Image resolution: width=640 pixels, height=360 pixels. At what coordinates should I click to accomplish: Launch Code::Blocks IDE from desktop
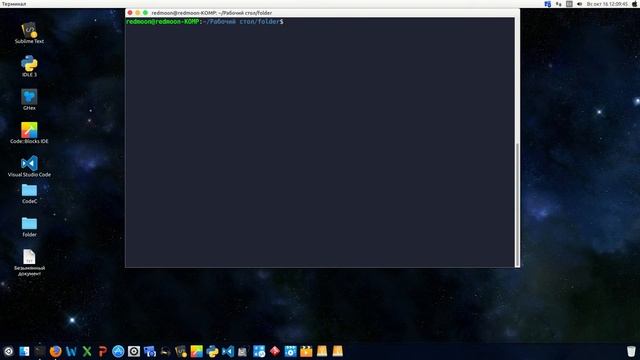(x=29, y=133)
